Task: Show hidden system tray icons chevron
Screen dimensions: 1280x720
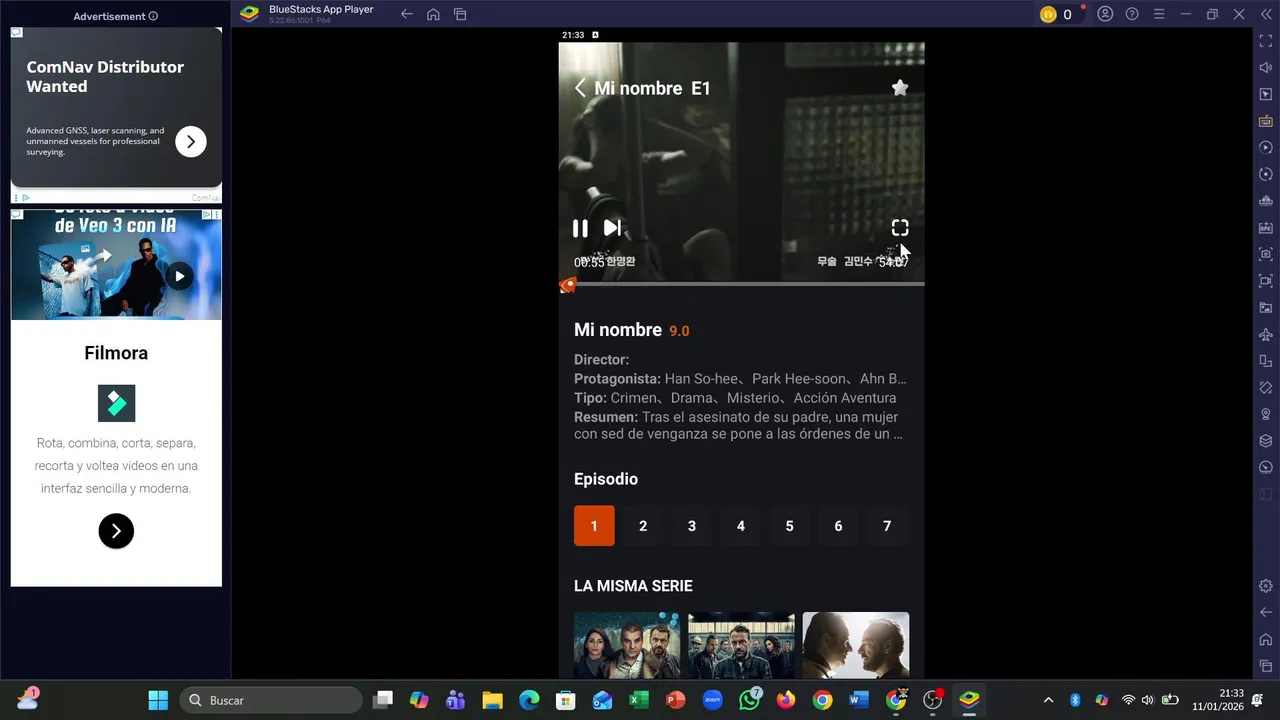Action: (1048, 700)
